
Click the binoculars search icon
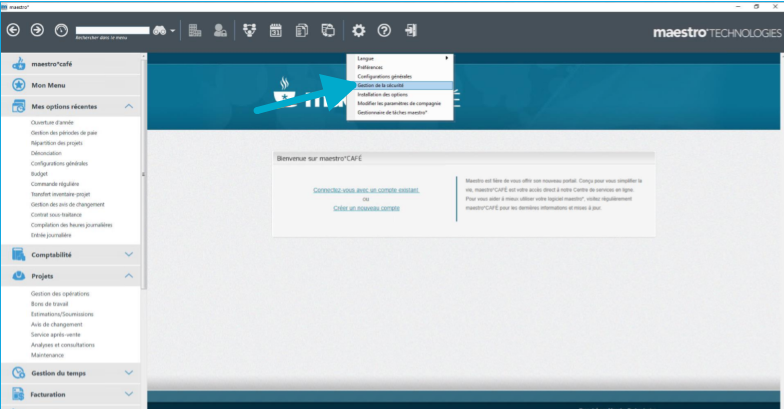160,30
